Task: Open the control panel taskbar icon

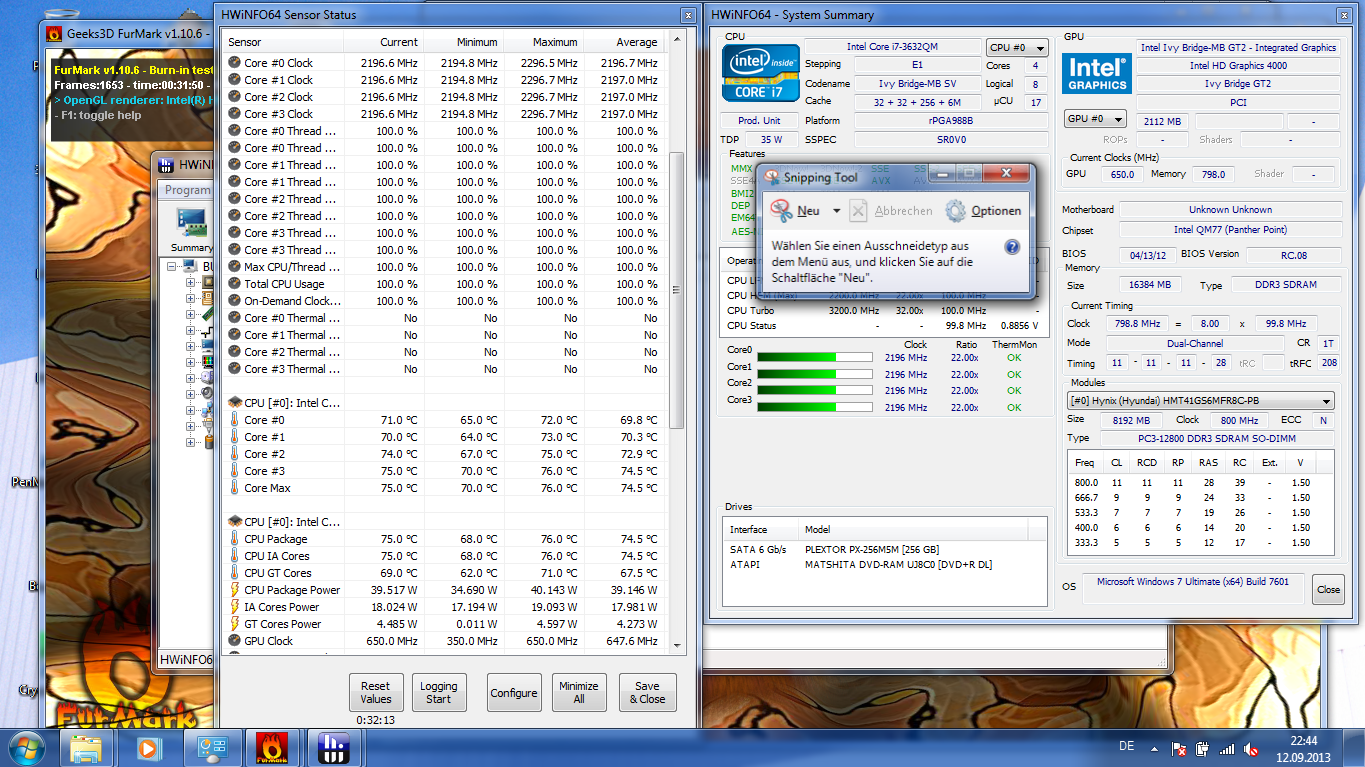Action: 211,747
